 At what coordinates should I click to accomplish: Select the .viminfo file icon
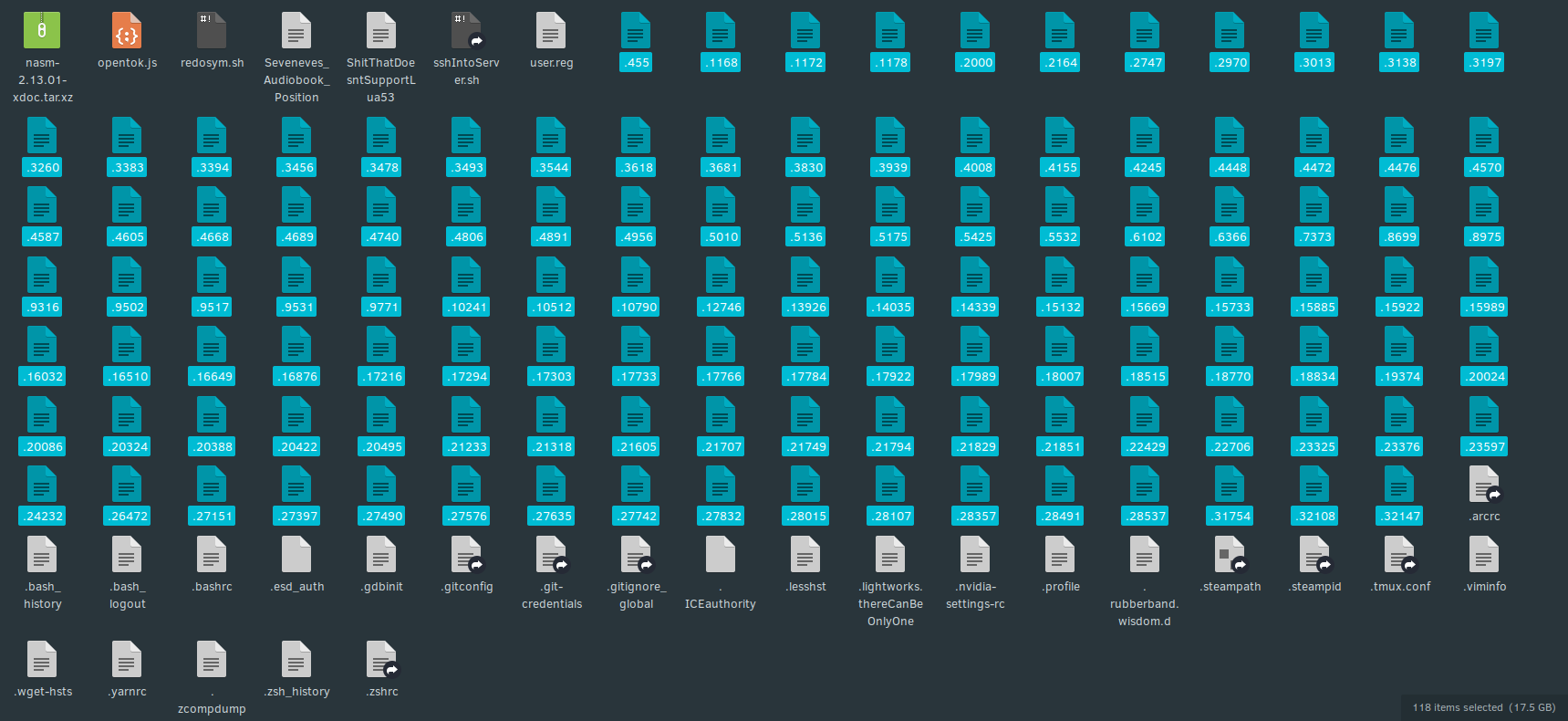pos(1484,554)
